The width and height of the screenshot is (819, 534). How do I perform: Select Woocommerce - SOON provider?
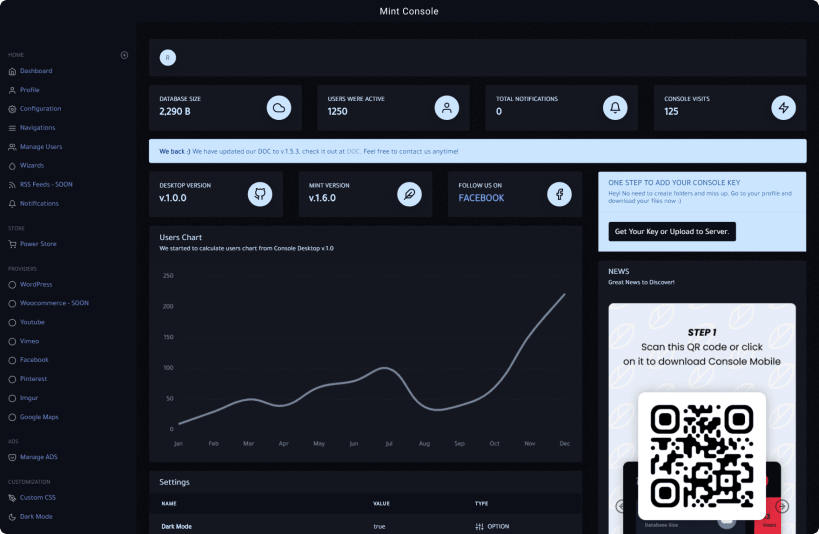(54, 303)
